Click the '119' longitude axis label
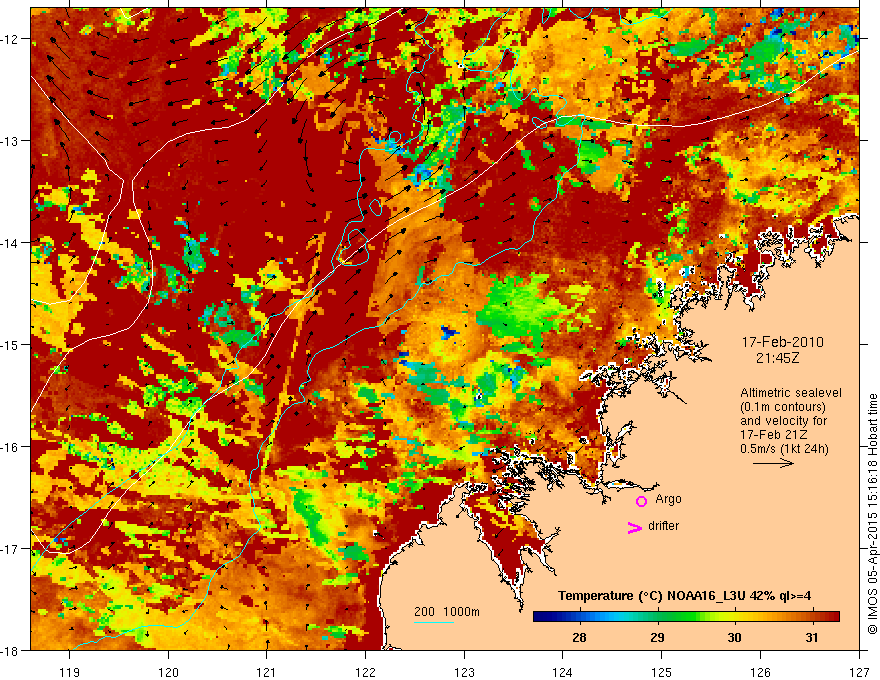This screenshot has width=880, height=680. [70, 672]
